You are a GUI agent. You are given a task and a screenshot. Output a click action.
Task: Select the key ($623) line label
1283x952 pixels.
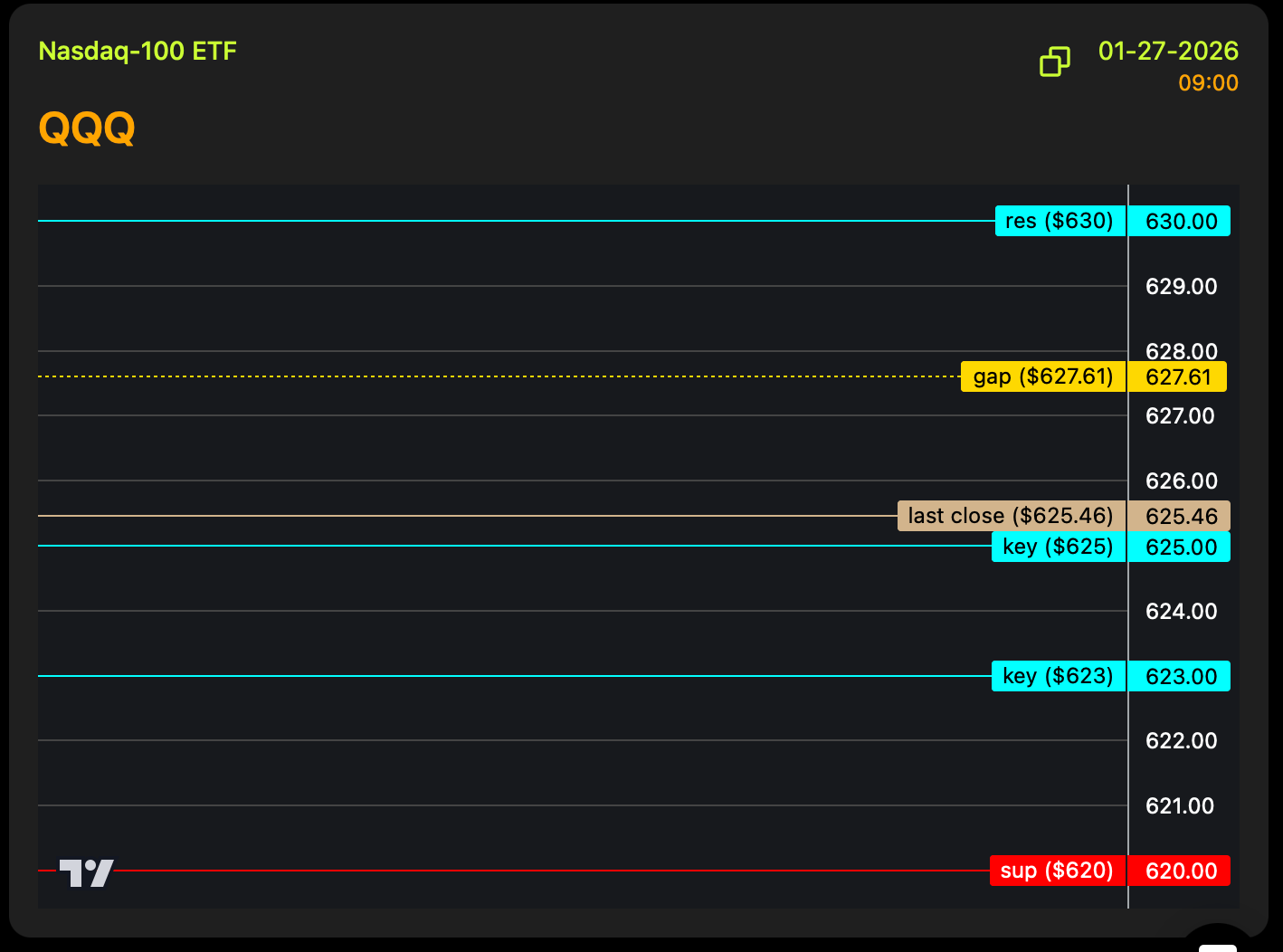coord(1058,676)
